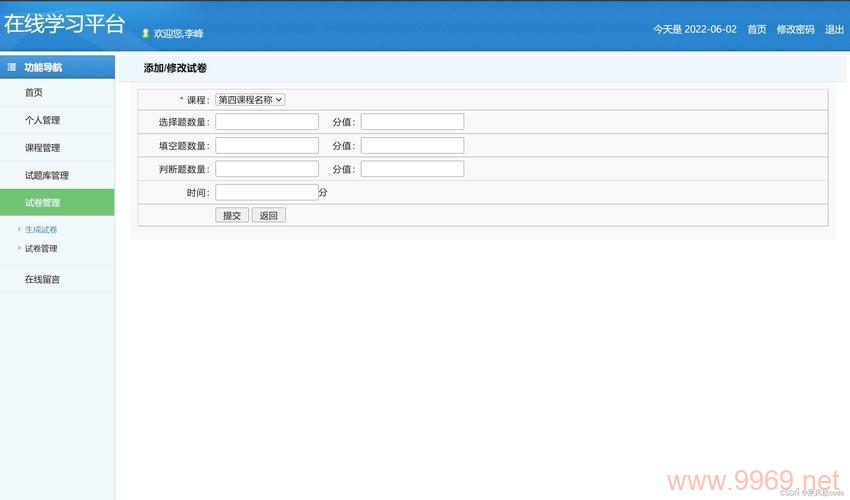Screen dimensions: 850x500
Task: Click the 分值 field for 选择题
Action: click(x=413, y=121)
